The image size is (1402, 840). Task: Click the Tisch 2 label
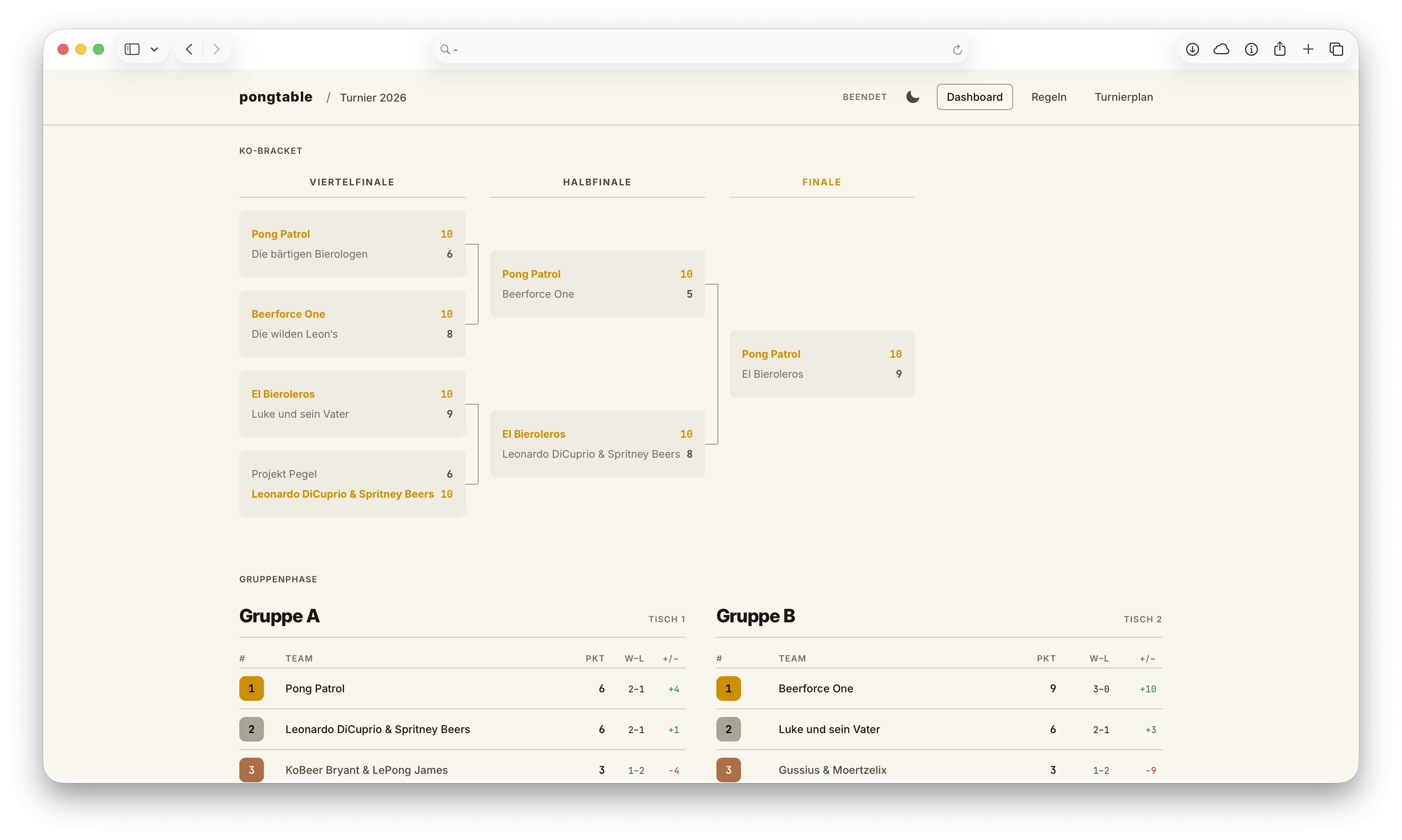1143,619
